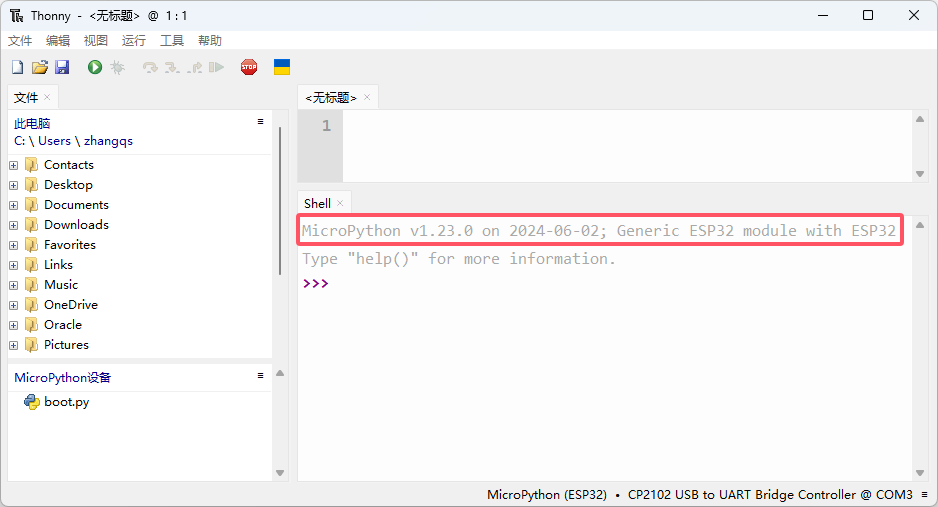Viewport: 938px width, 507px height.
Task: Navigate to zhangqs in the path
Action: pos(108,141)
